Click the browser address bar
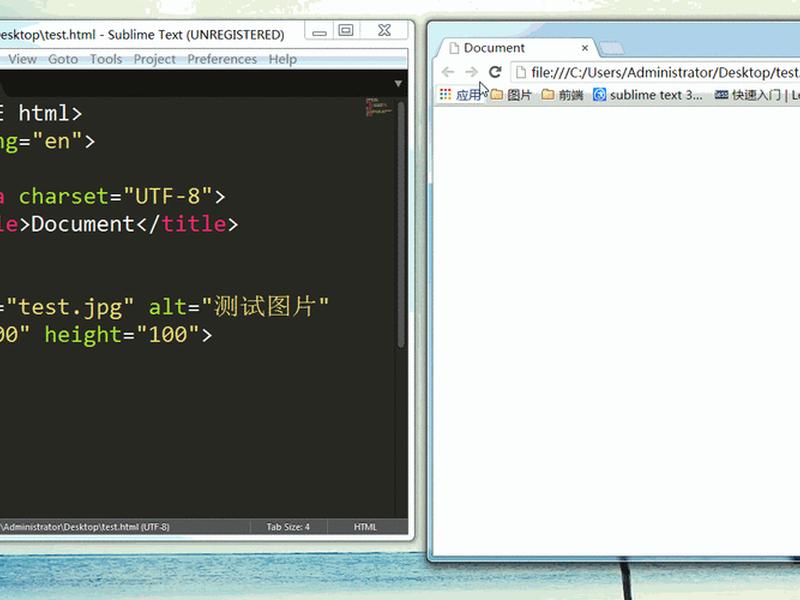800x600 pixels. point(656,72)
